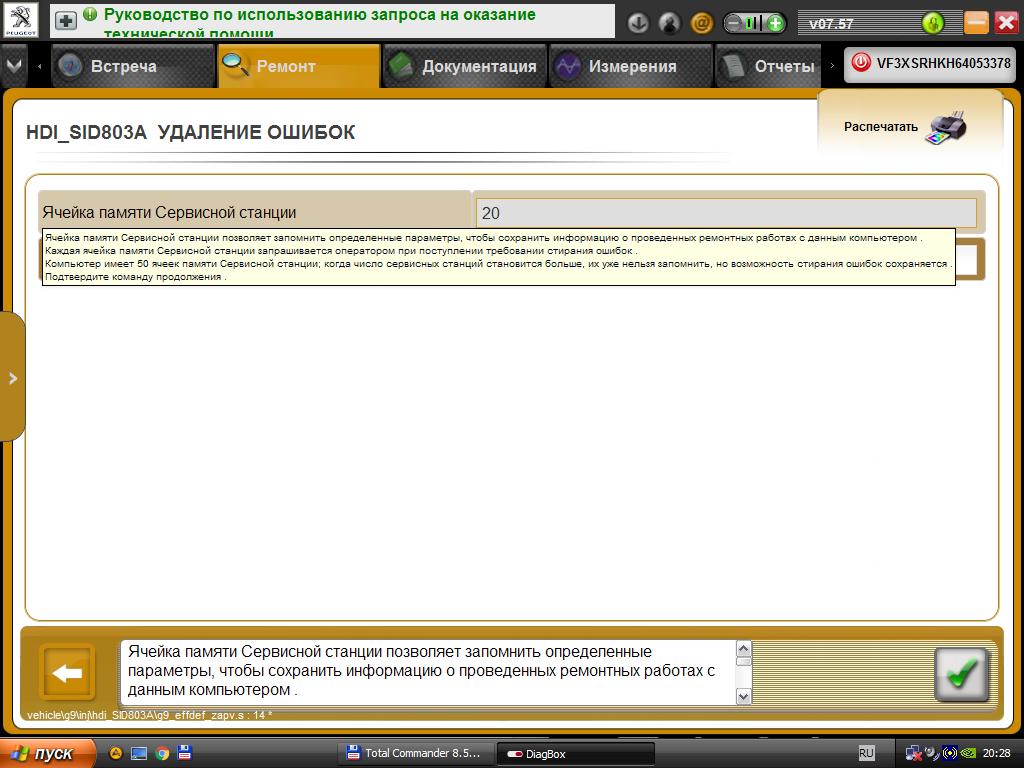Click the red power icon beside VIN
Viewport: 1024px width, 768px height.
[860, 63]
